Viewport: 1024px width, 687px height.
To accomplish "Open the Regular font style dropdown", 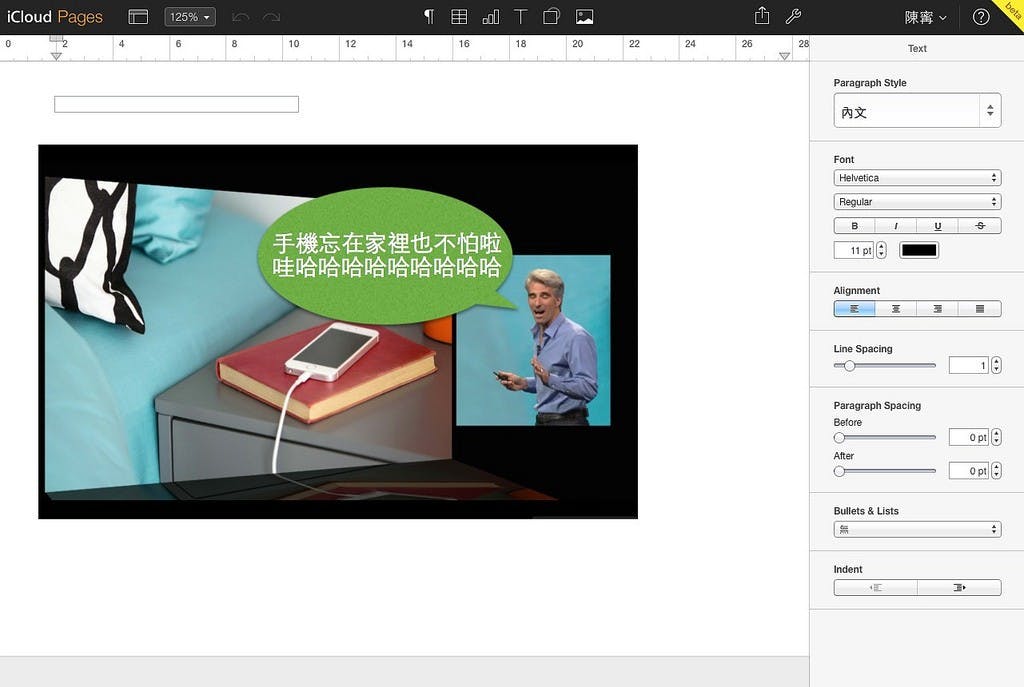I will pos(918,202).
